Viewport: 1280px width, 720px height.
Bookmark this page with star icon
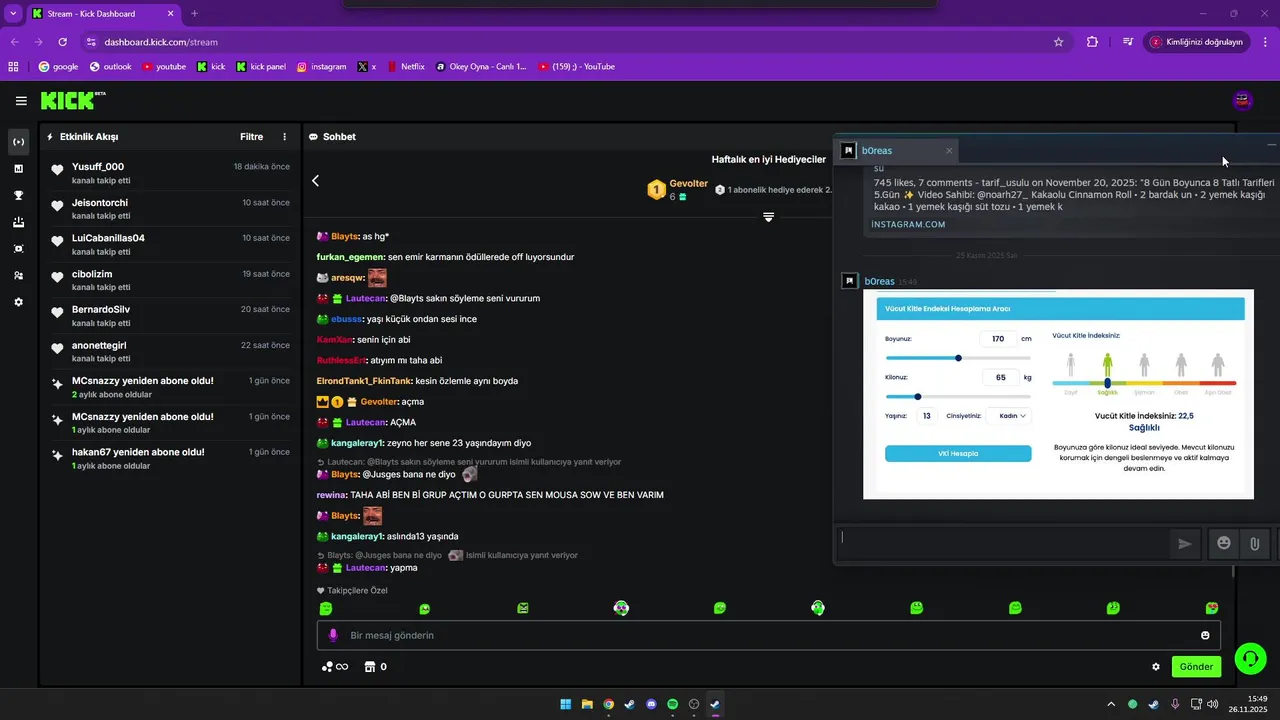click(1059, 42)
